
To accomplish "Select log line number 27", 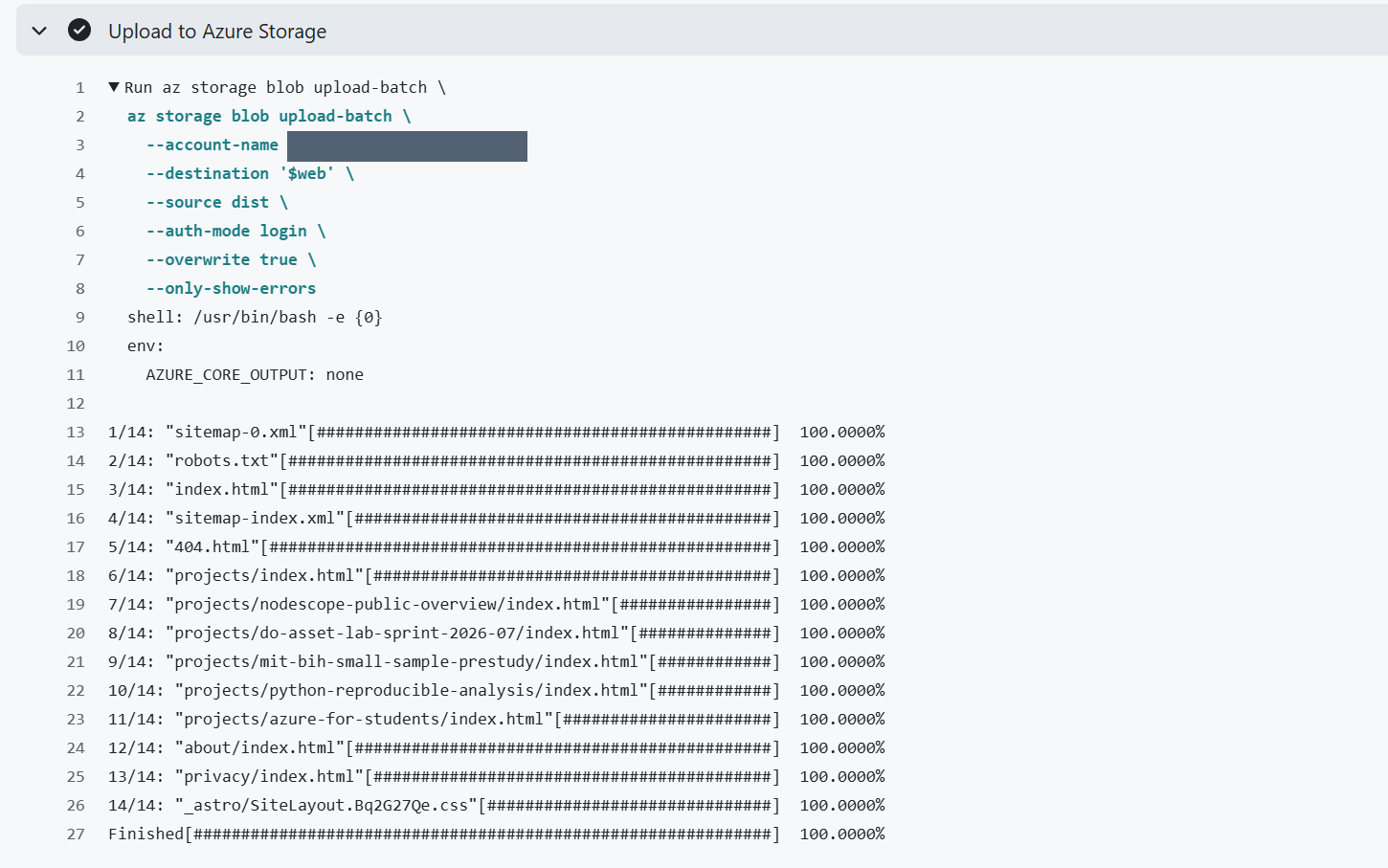I will click(76, 835).
